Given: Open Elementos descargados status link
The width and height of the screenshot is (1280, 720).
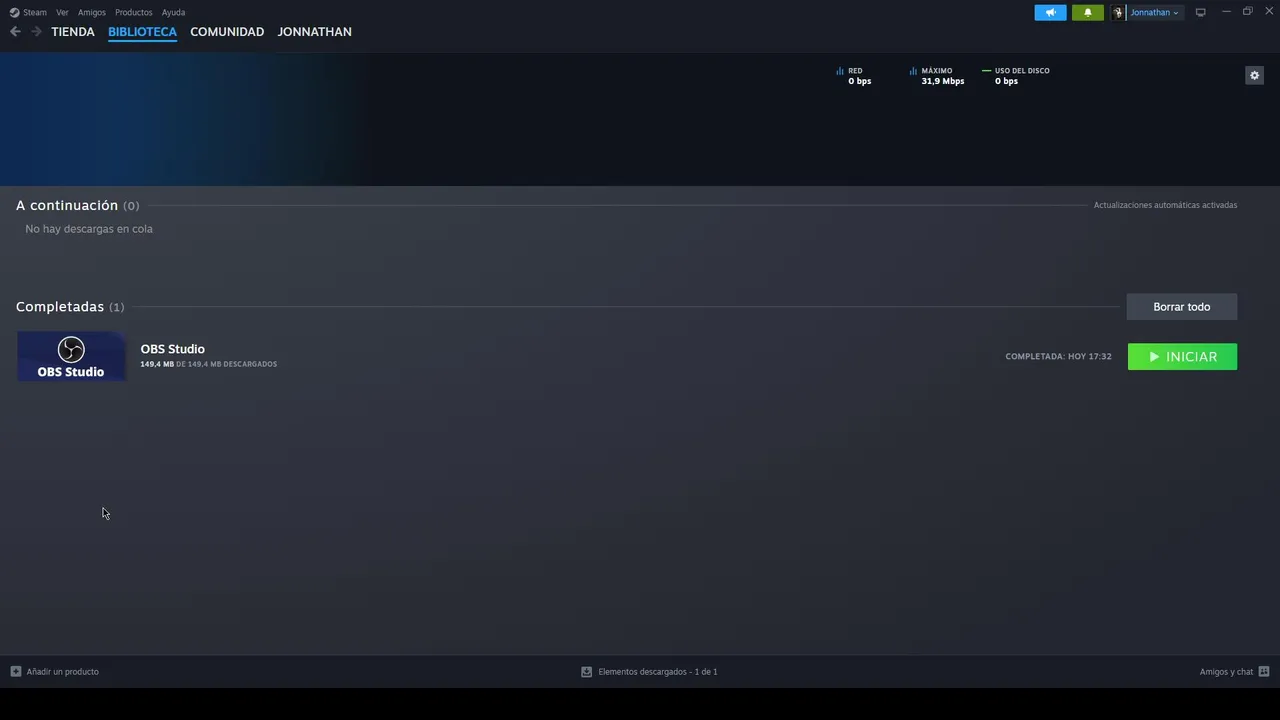Looking at the screenshot, I should click(650, 672).
